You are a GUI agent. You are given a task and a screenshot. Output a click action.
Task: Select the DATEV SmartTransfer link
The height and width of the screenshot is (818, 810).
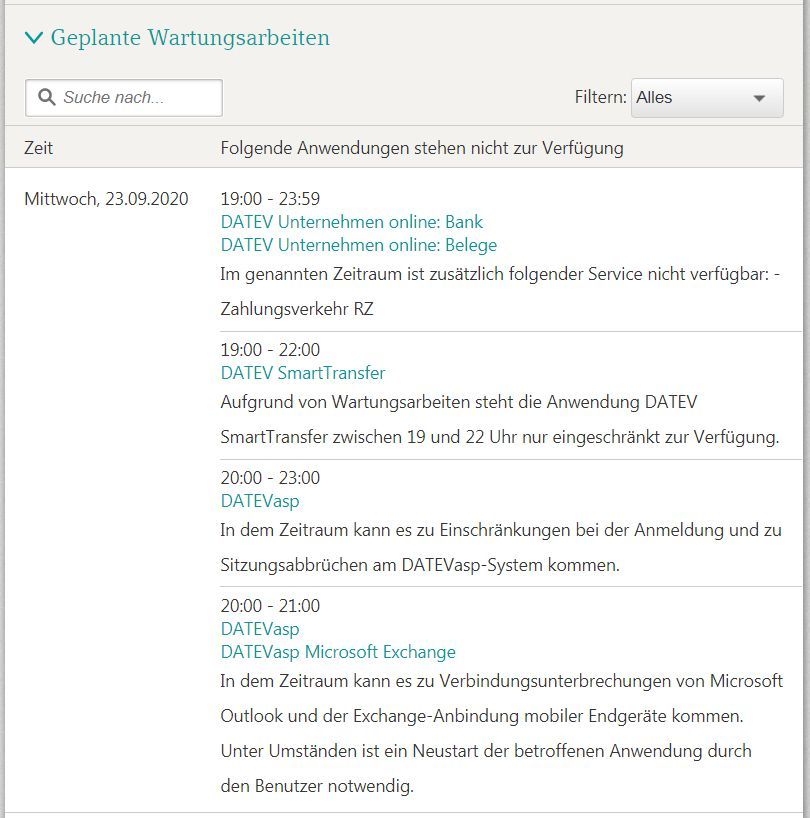(x=302, y=372)
